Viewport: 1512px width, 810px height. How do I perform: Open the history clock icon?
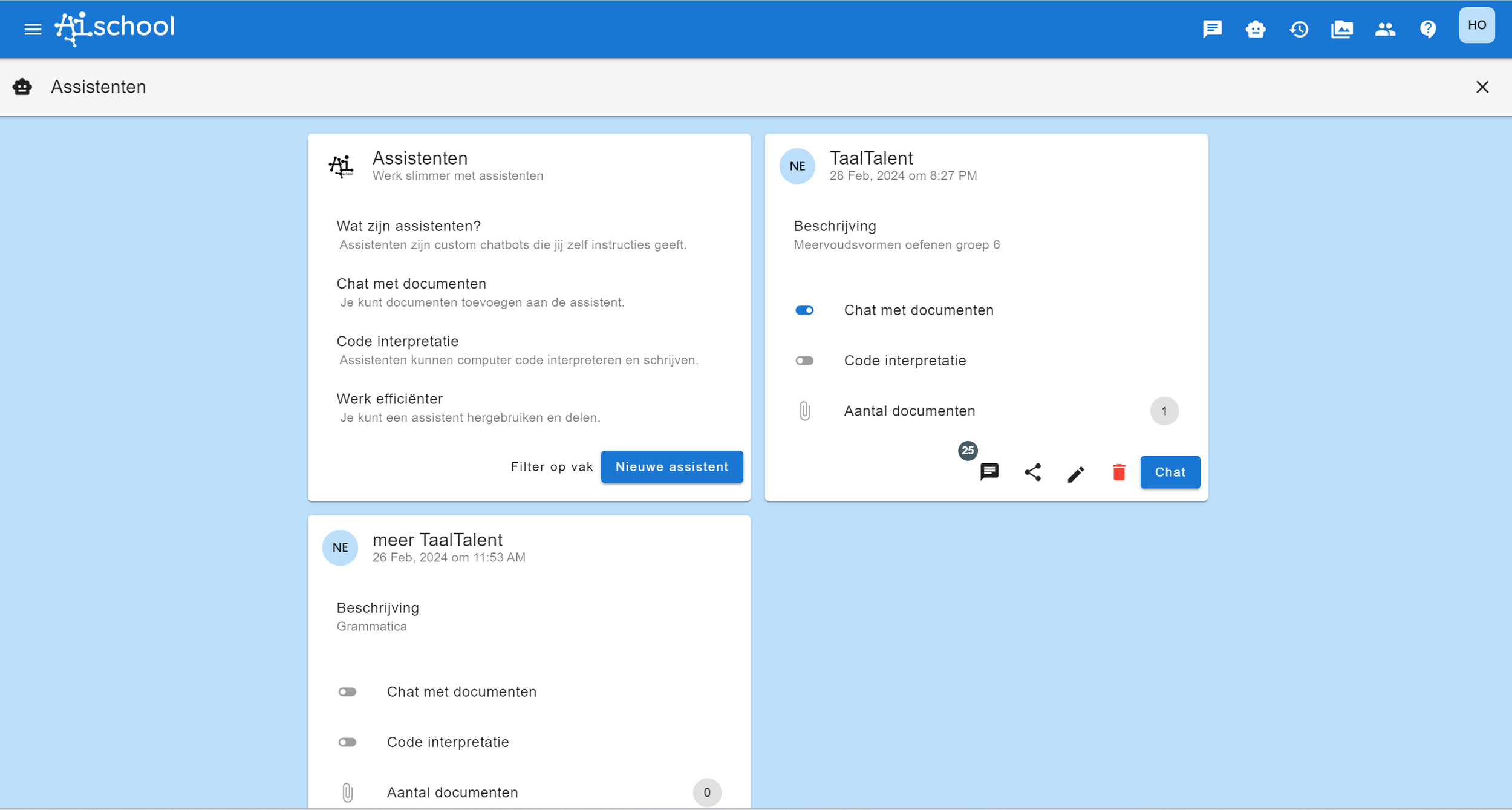click(x=1299, y=29)
